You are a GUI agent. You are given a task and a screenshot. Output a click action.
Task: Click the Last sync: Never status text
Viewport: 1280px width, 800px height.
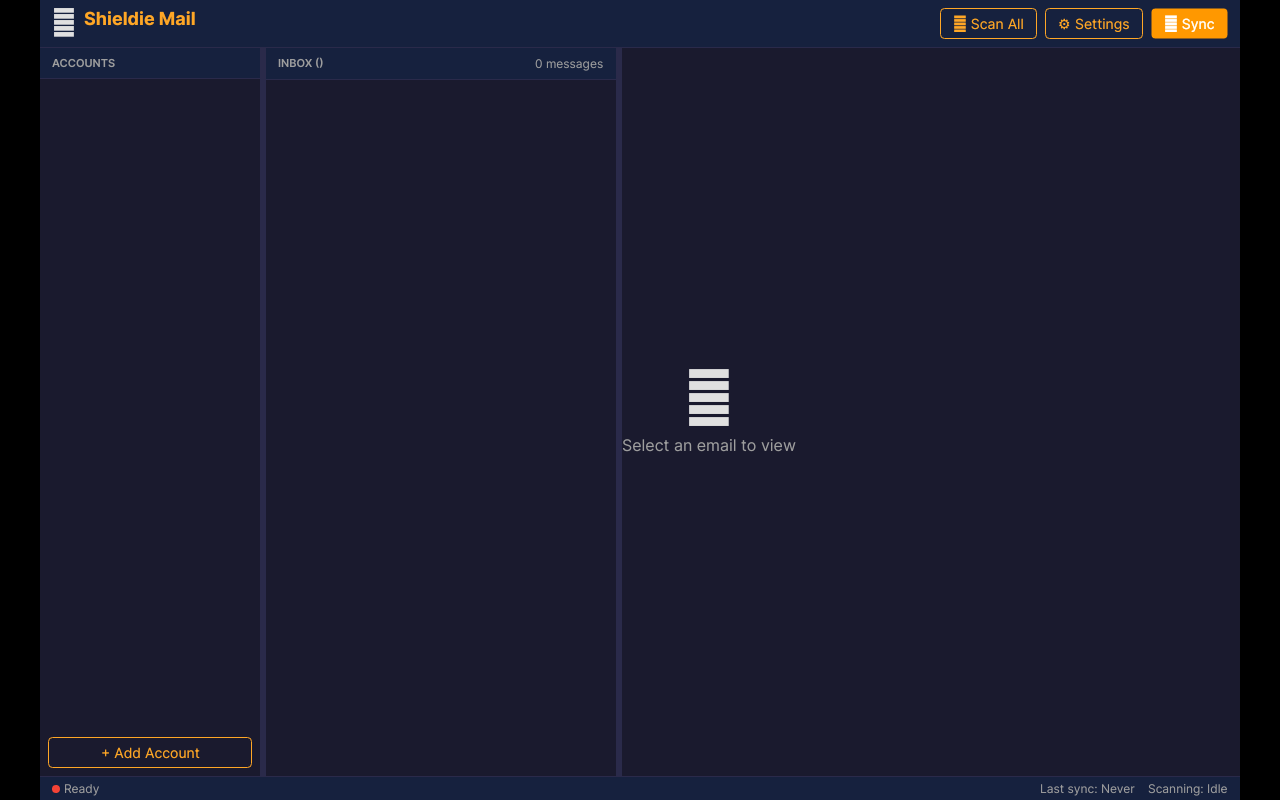click(1087, 789)
